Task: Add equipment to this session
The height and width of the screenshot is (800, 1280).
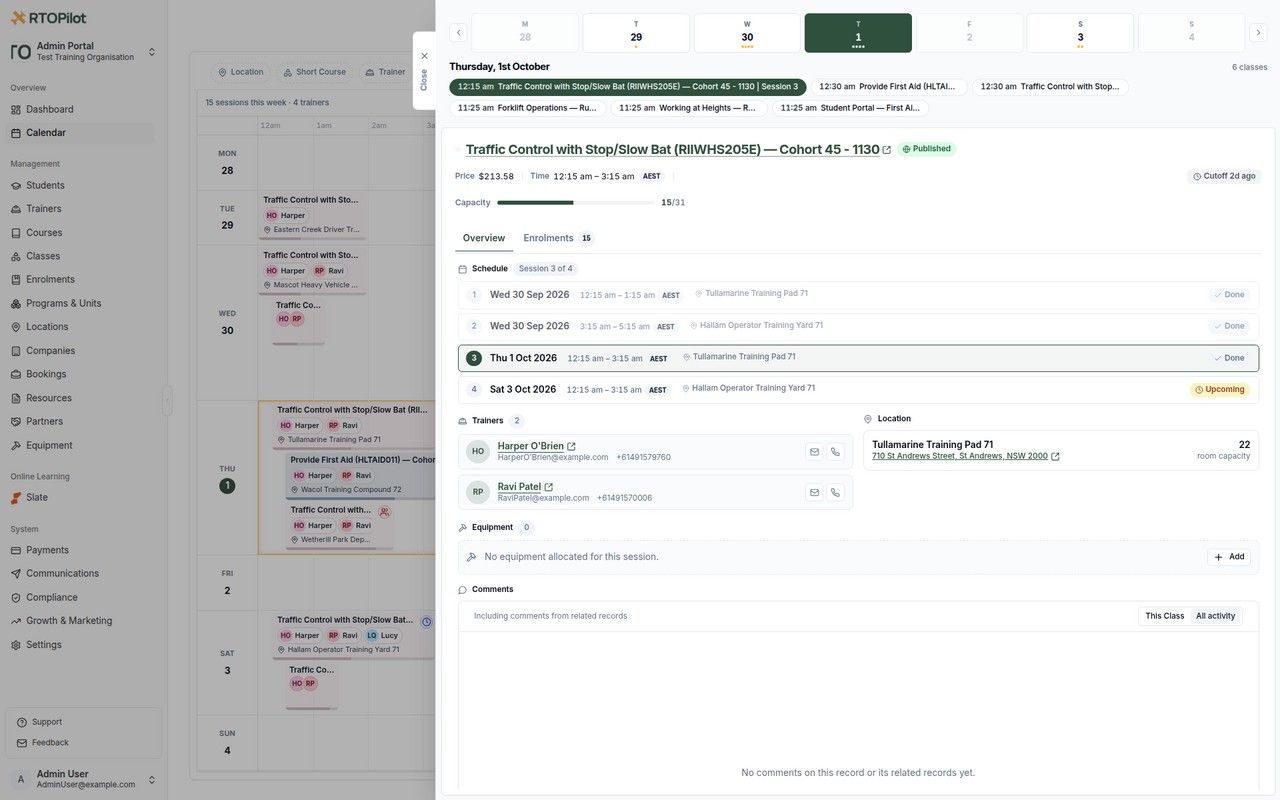Action: pyautogui.click(x=1229, y=557)
